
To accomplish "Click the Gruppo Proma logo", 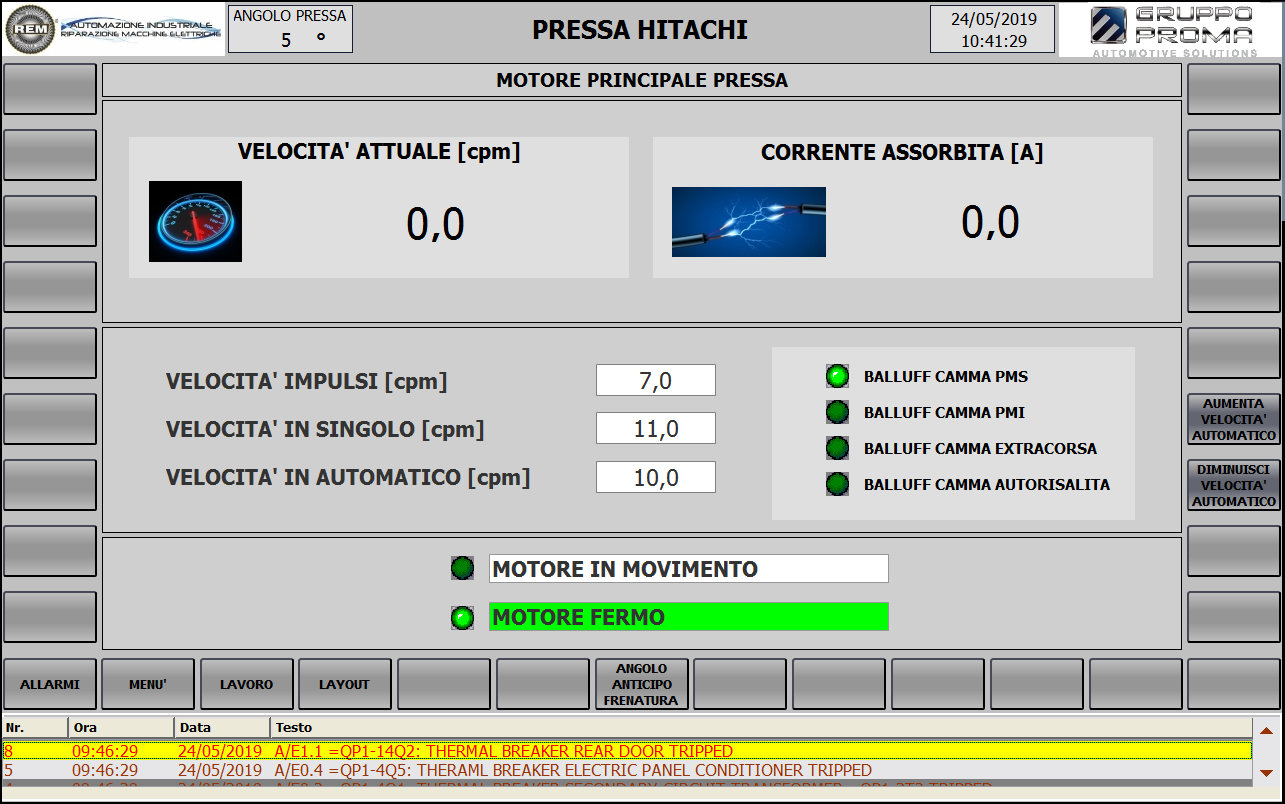I will pos(1171,30).
